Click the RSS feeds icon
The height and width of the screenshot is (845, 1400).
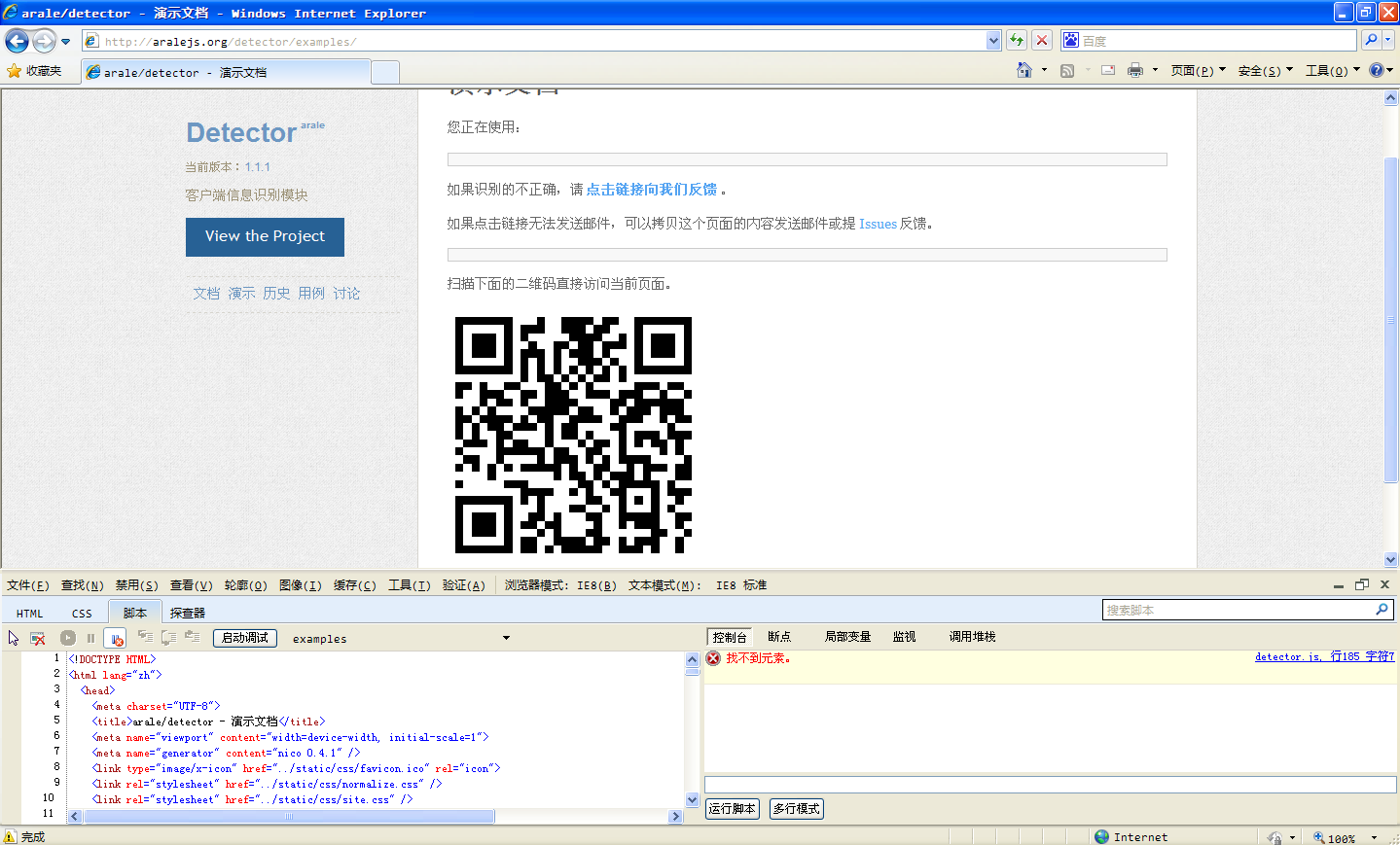click(x=1067, y=70)
